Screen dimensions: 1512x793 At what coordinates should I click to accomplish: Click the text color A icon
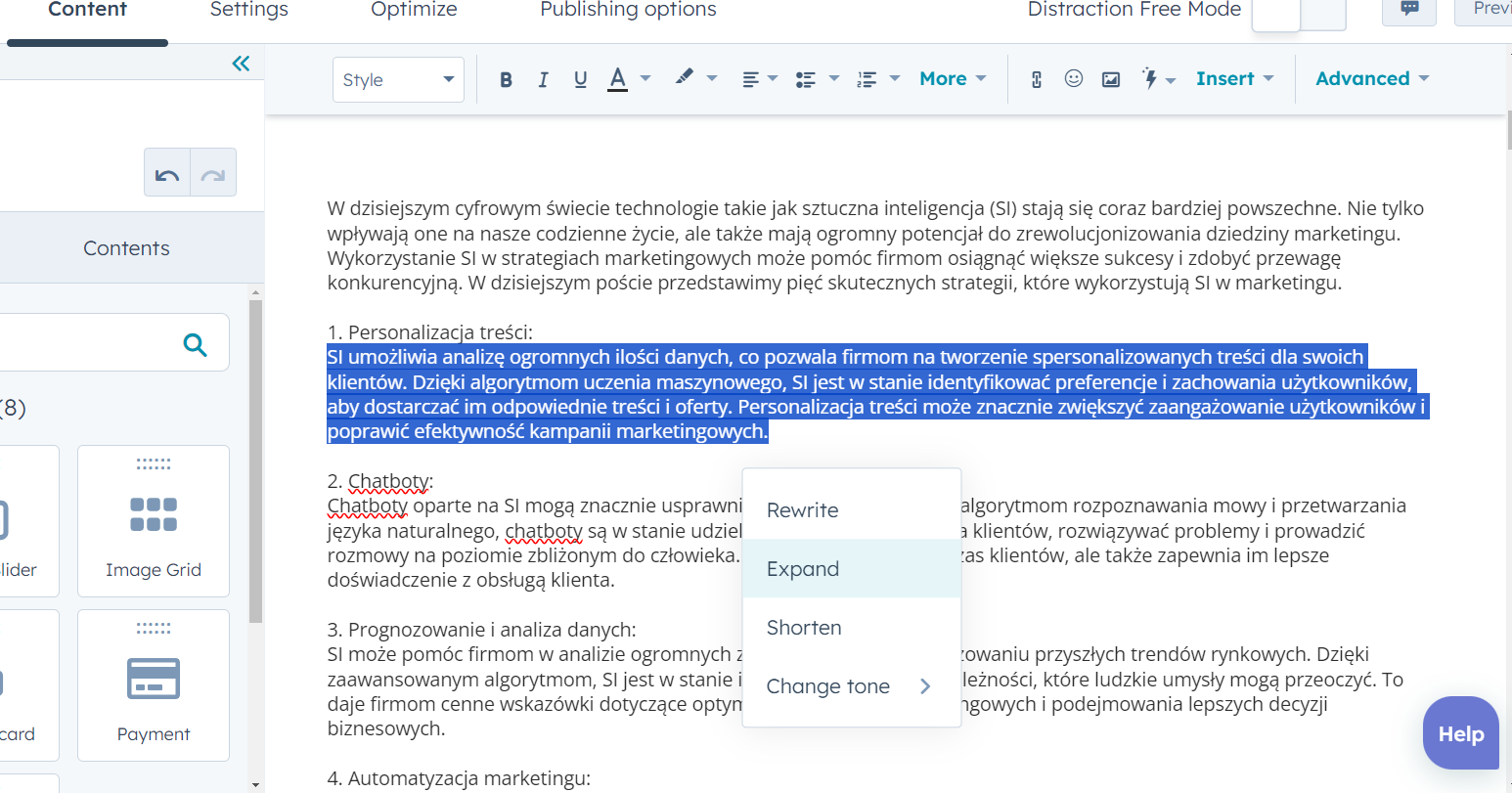[x=617, y=79]
